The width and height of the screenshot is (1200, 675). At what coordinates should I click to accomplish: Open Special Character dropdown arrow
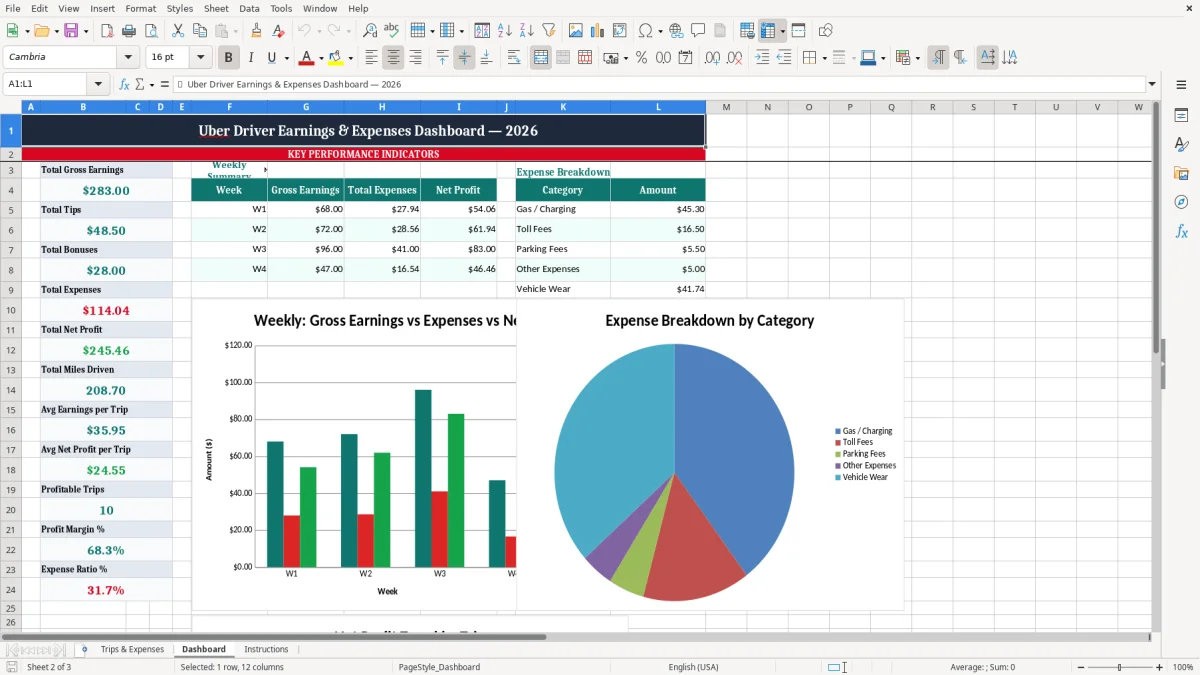tap(658, 31)
